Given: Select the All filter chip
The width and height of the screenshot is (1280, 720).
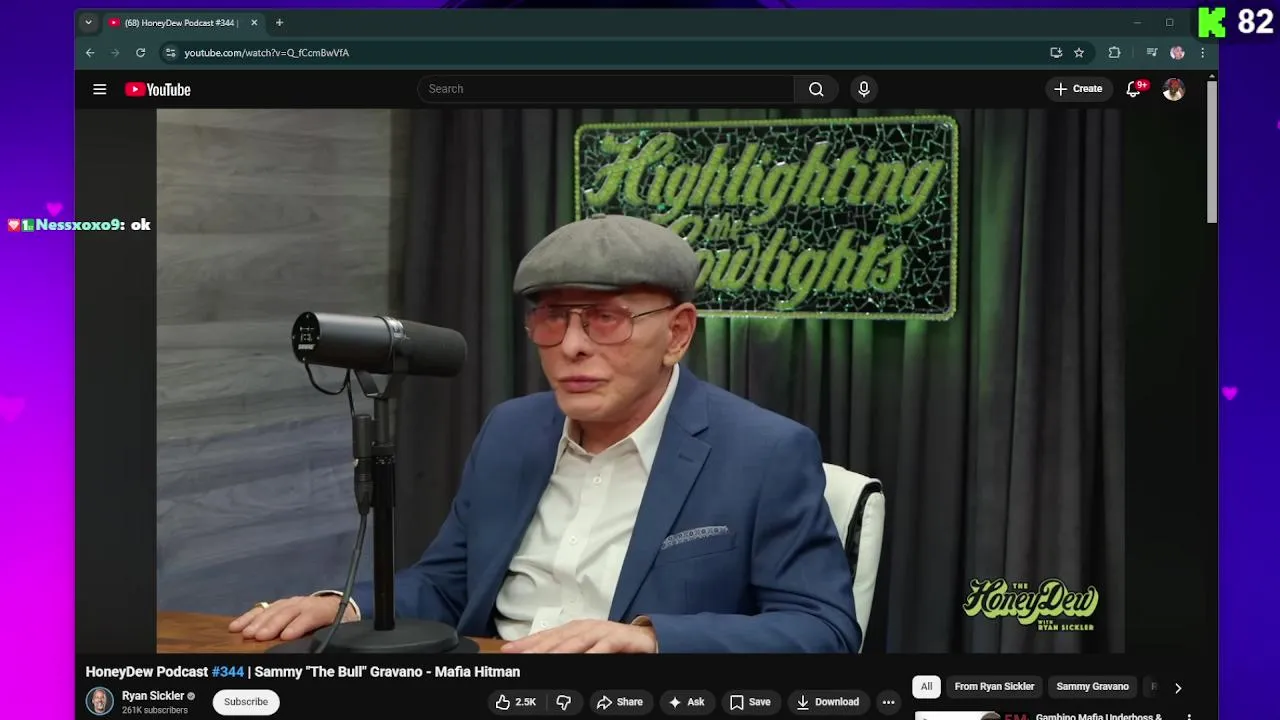Looking at the screenshot, I should click(x=926, y=687).
